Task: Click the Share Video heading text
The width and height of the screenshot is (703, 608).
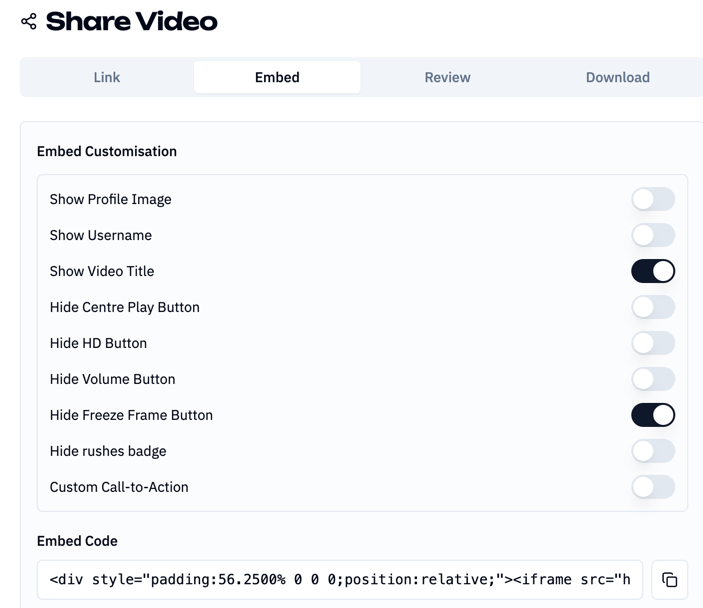Action: (x=131, y=21)
